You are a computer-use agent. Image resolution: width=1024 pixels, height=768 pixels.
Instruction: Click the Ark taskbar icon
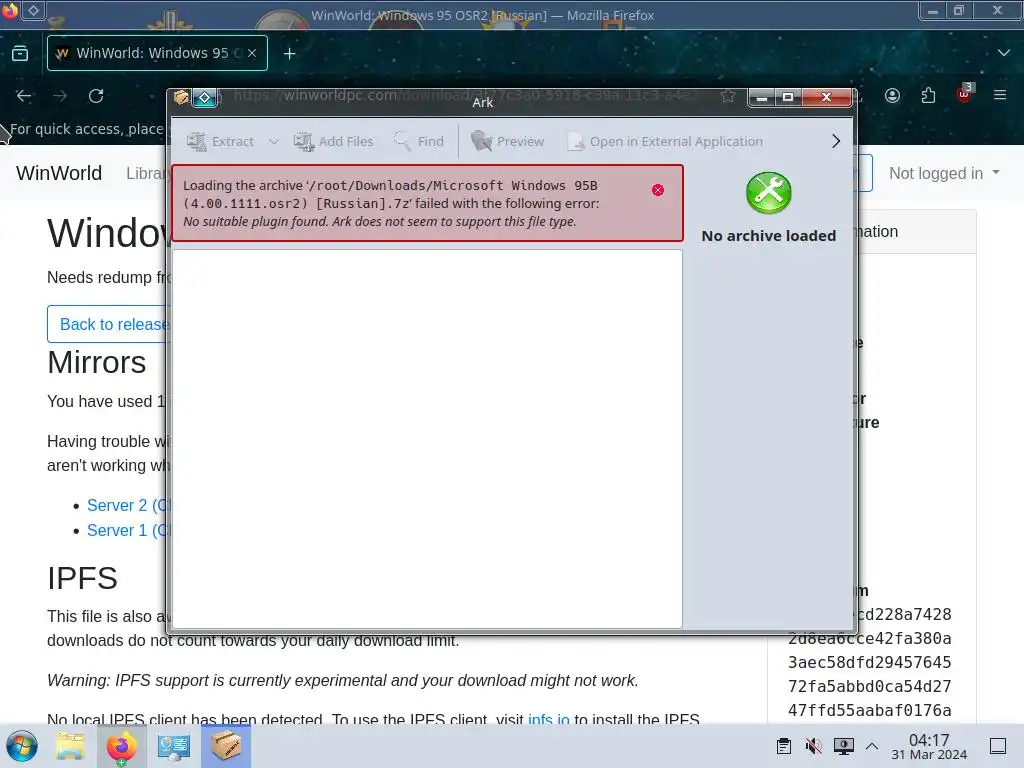coord(226,746)
